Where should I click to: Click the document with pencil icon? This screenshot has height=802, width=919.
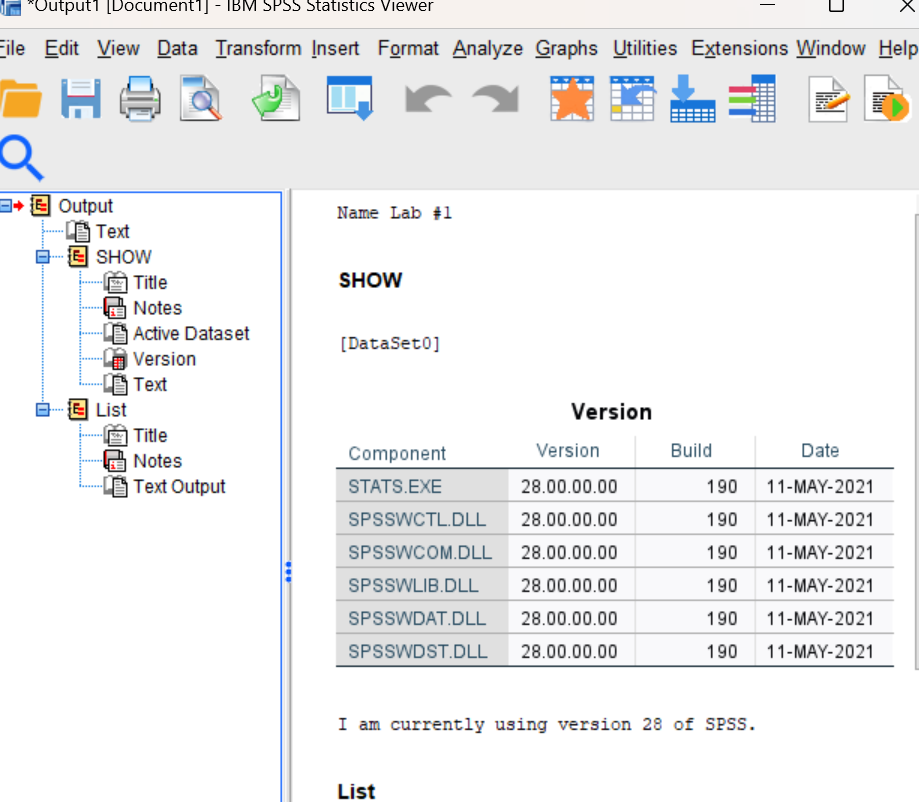pos(829,98)
